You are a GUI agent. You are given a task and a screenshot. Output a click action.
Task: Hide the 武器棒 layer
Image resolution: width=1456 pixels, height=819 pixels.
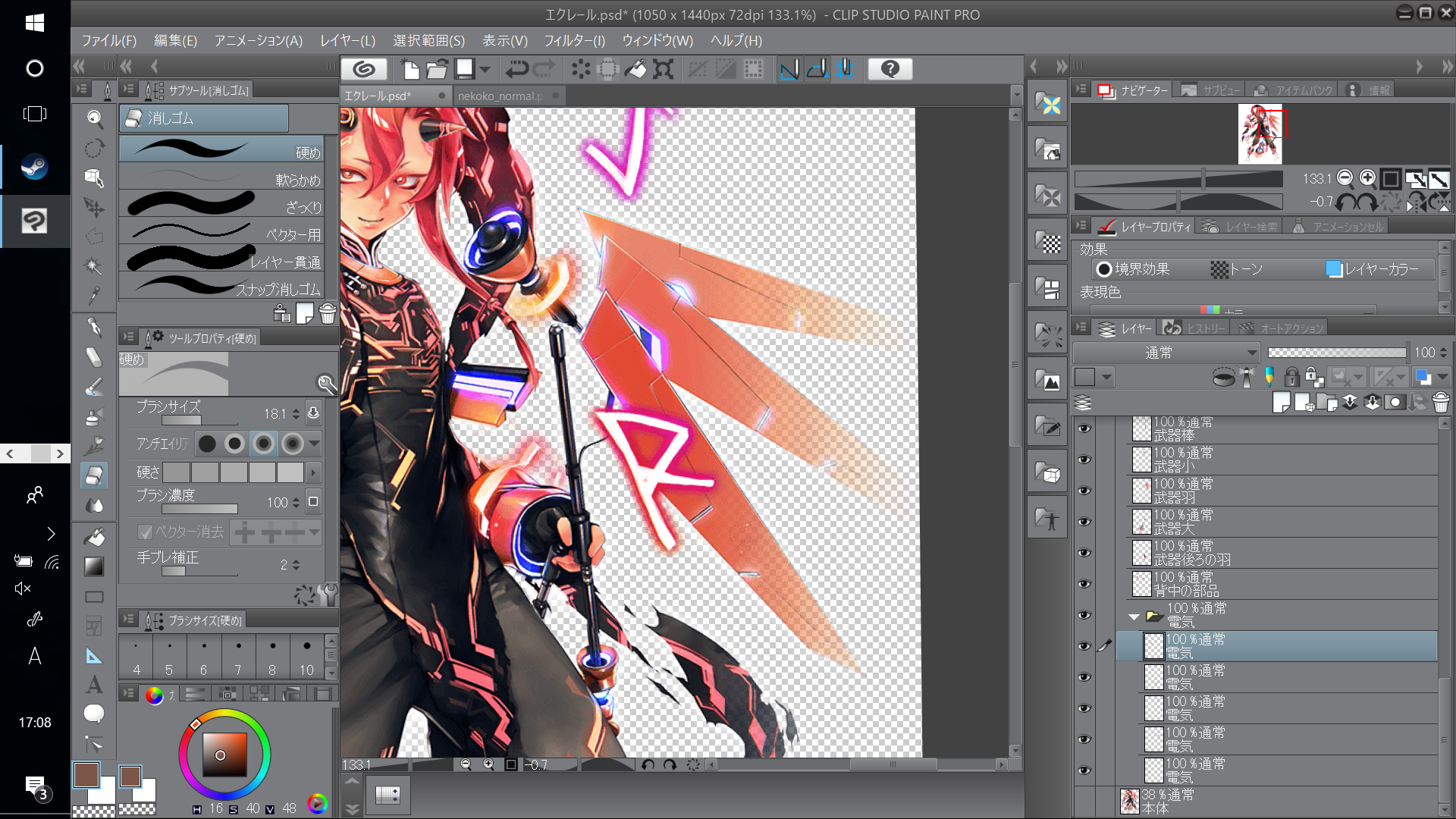[1084, 428]
